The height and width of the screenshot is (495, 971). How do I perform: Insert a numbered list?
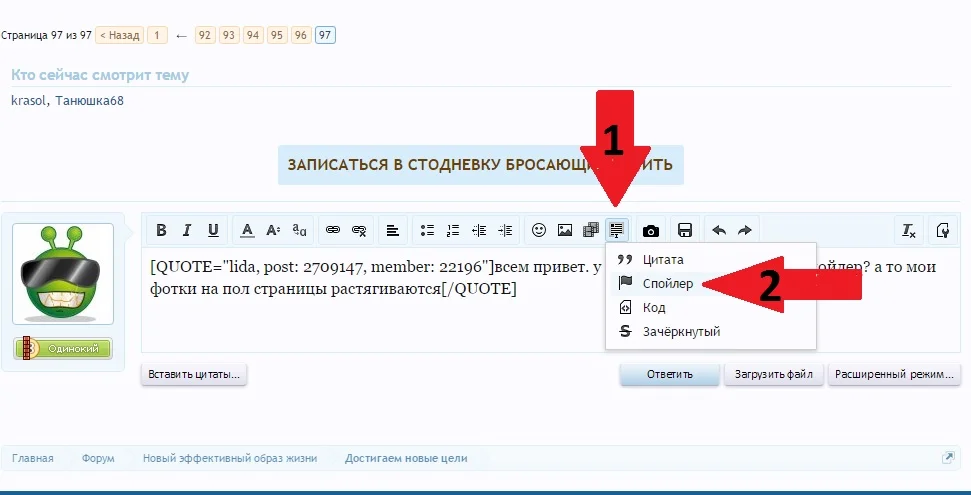tap(453, 230)
